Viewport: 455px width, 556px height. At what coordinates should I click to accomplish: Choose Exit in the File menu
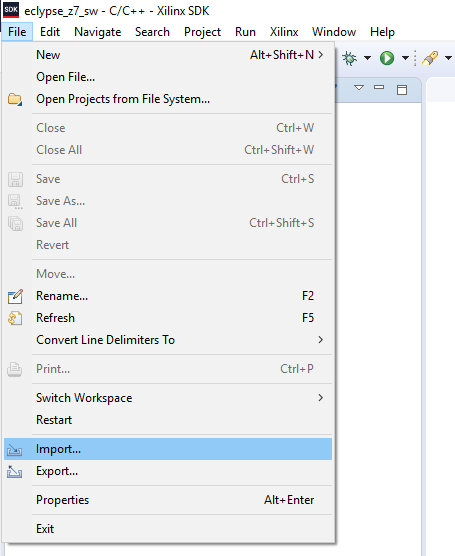pos(168,529)
